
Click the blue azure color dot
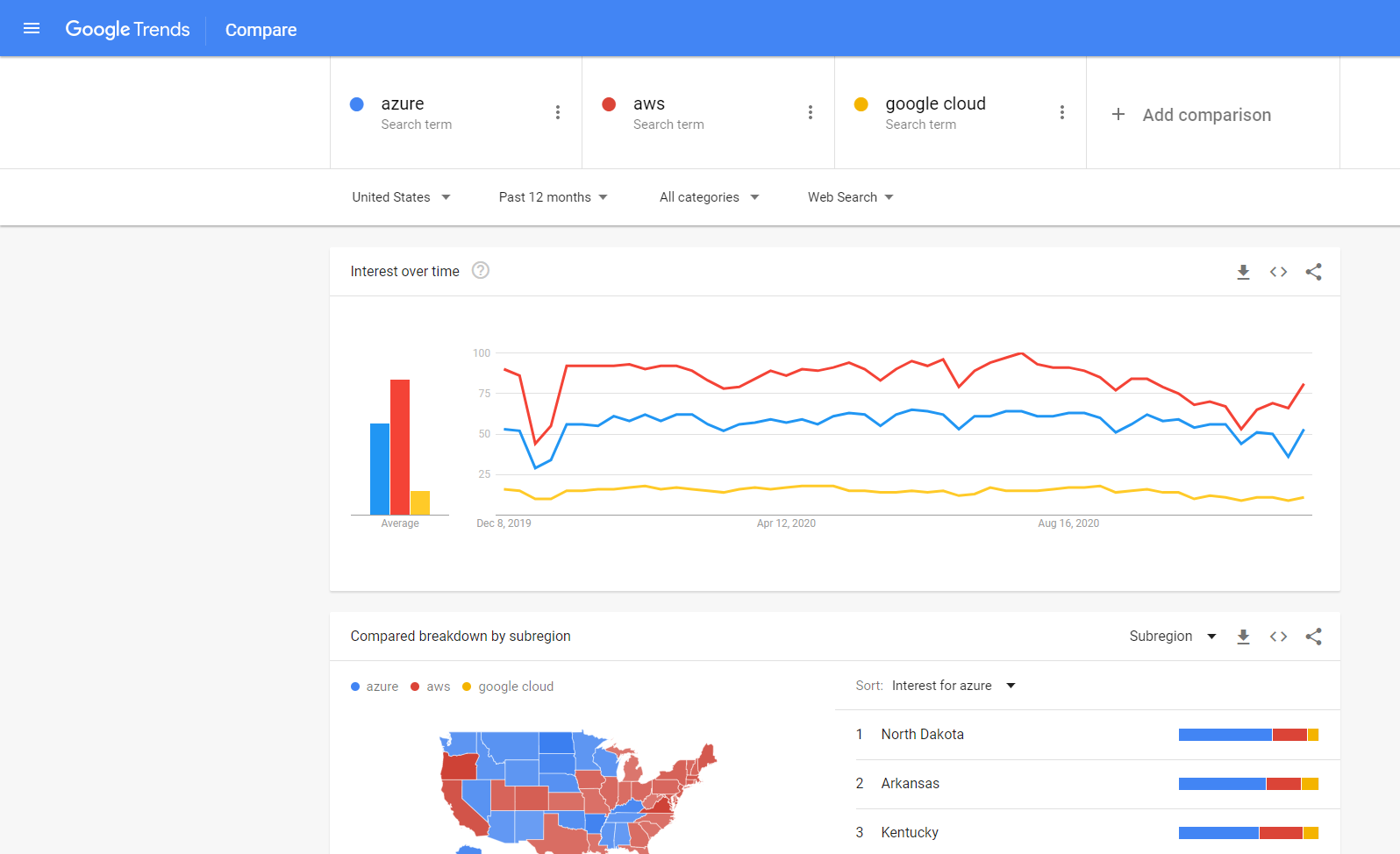tap(357, 104)
